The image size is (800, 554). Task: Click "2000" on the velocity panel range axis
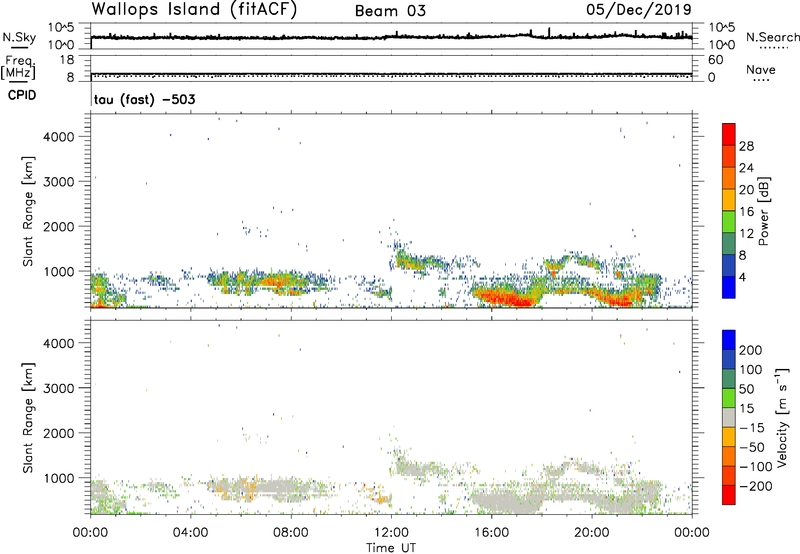(59, 433)
